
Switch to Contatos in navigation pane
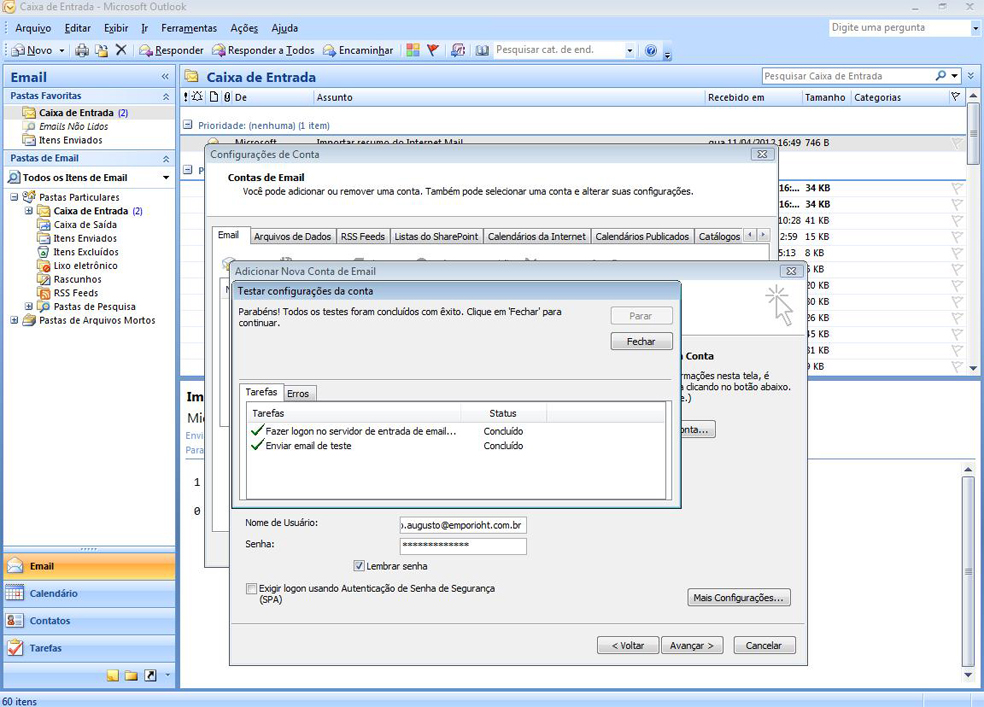click(x=89, y=621)
